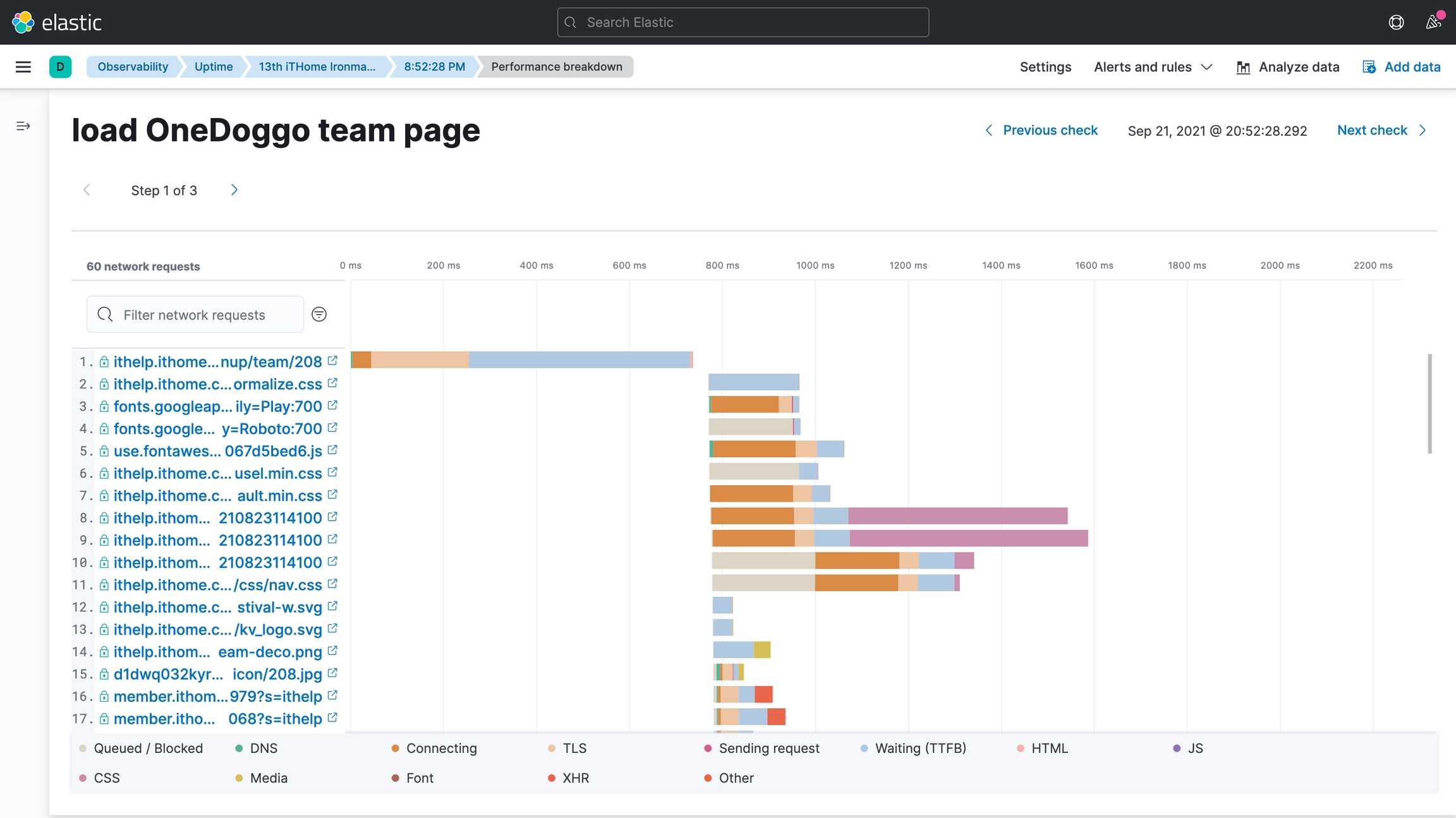1456x818 pixels.
Task: Open request ithelp.ithome...nup/team/208
Action: pyautogui.click(x=217, y=362)
